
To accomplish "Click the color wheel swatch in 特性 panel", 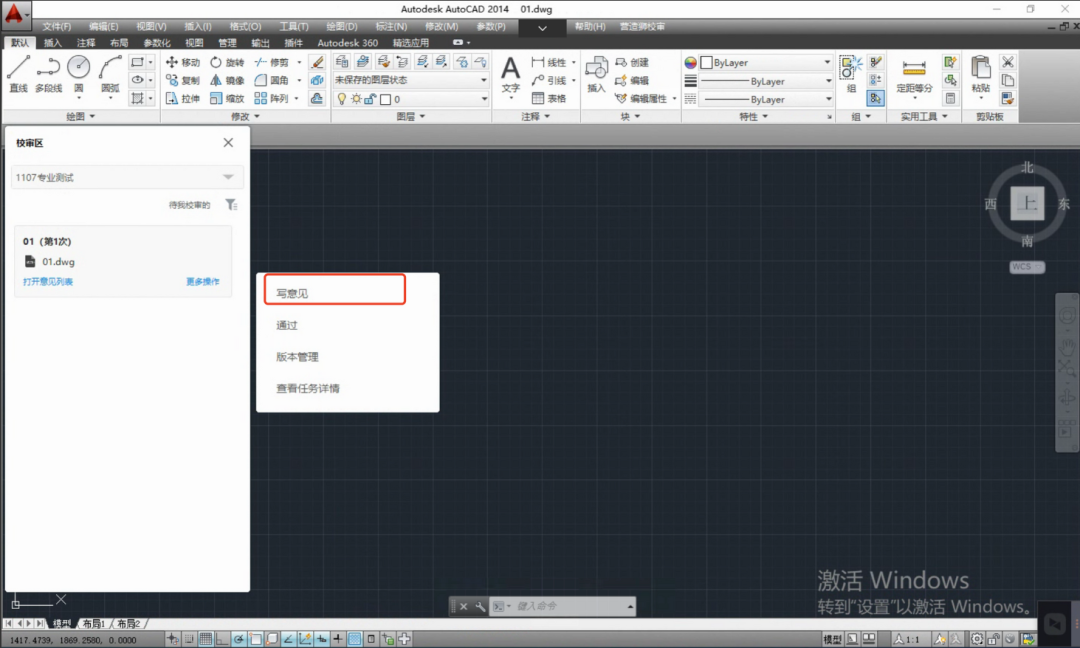I will [x=690, y=62].
